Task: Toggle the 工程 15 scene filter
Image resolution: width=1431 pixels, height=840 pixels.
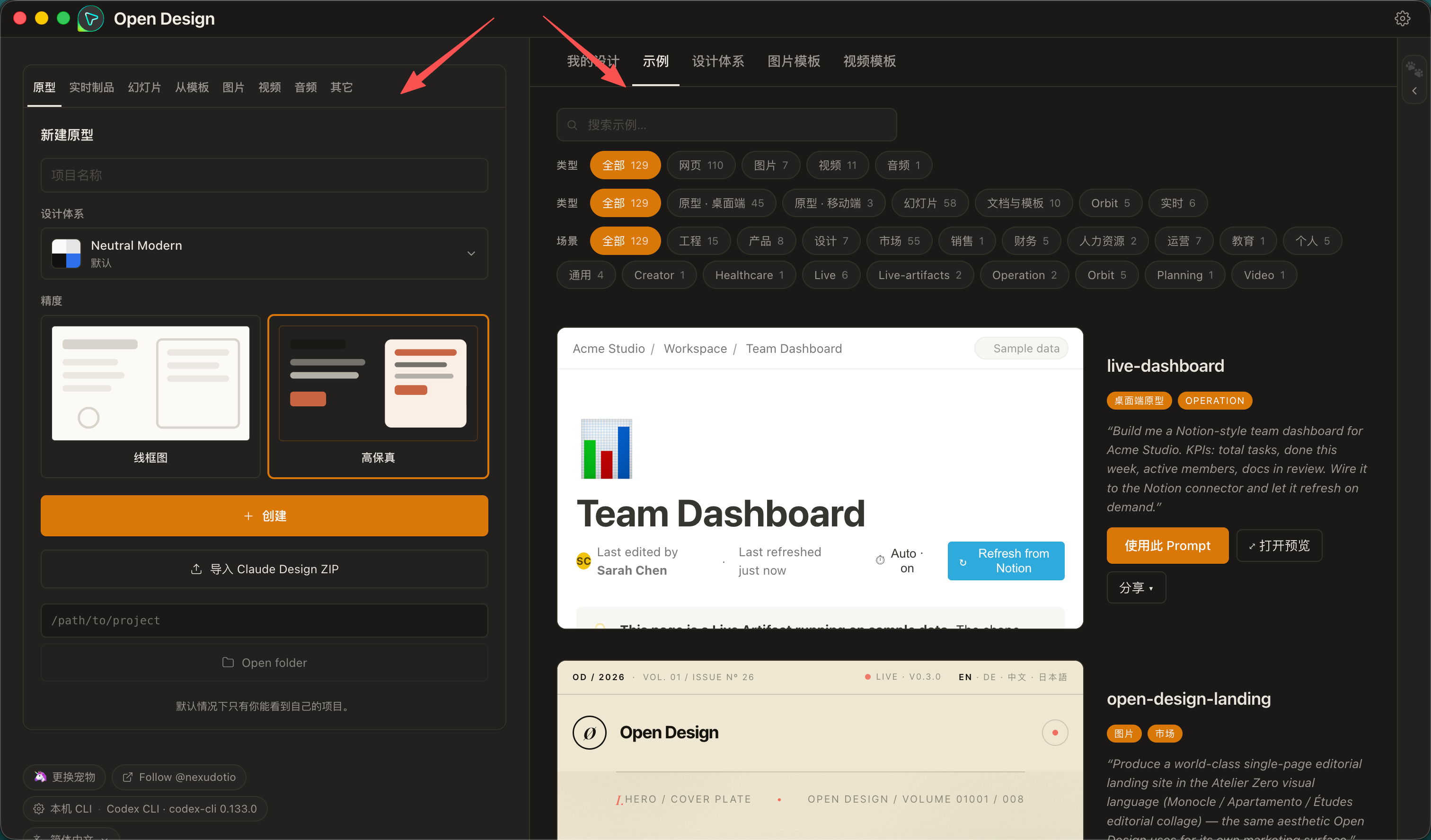Action: pyautogui.click(x=698, y=241)
